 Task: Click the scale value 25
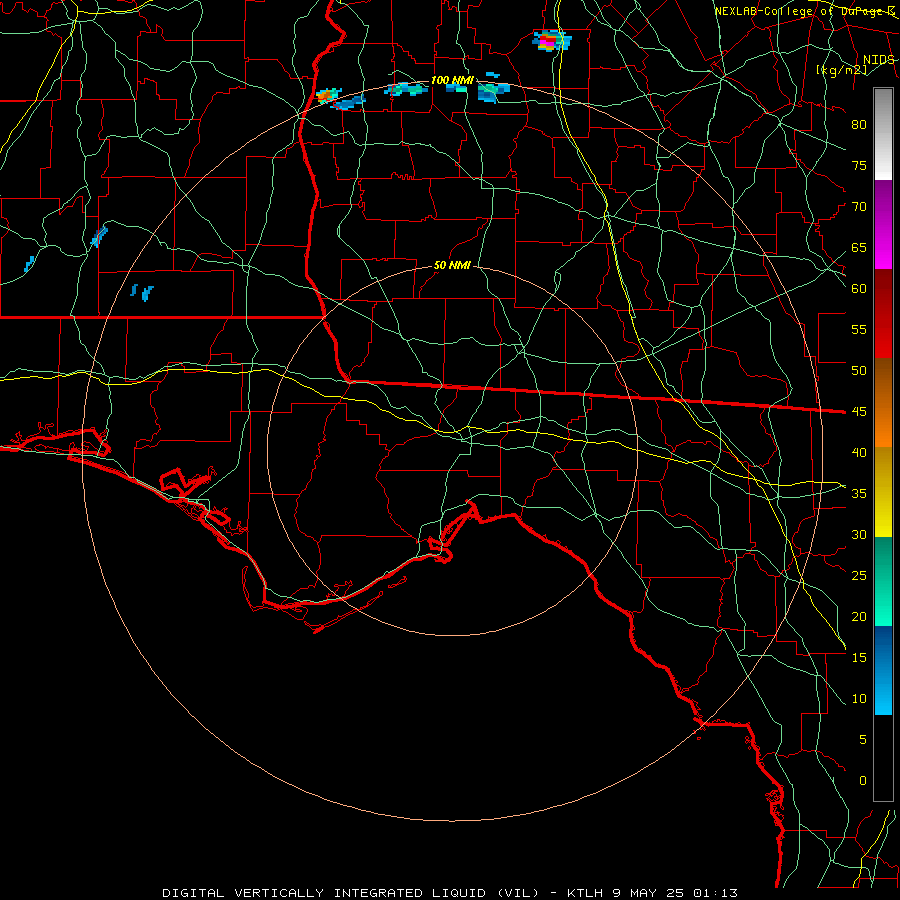(859, 575)
